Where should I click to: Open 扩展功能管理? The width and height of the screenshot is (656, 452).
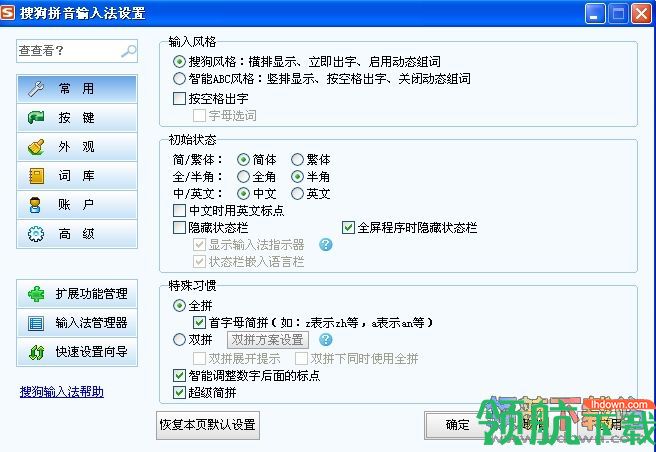(77, 294)
